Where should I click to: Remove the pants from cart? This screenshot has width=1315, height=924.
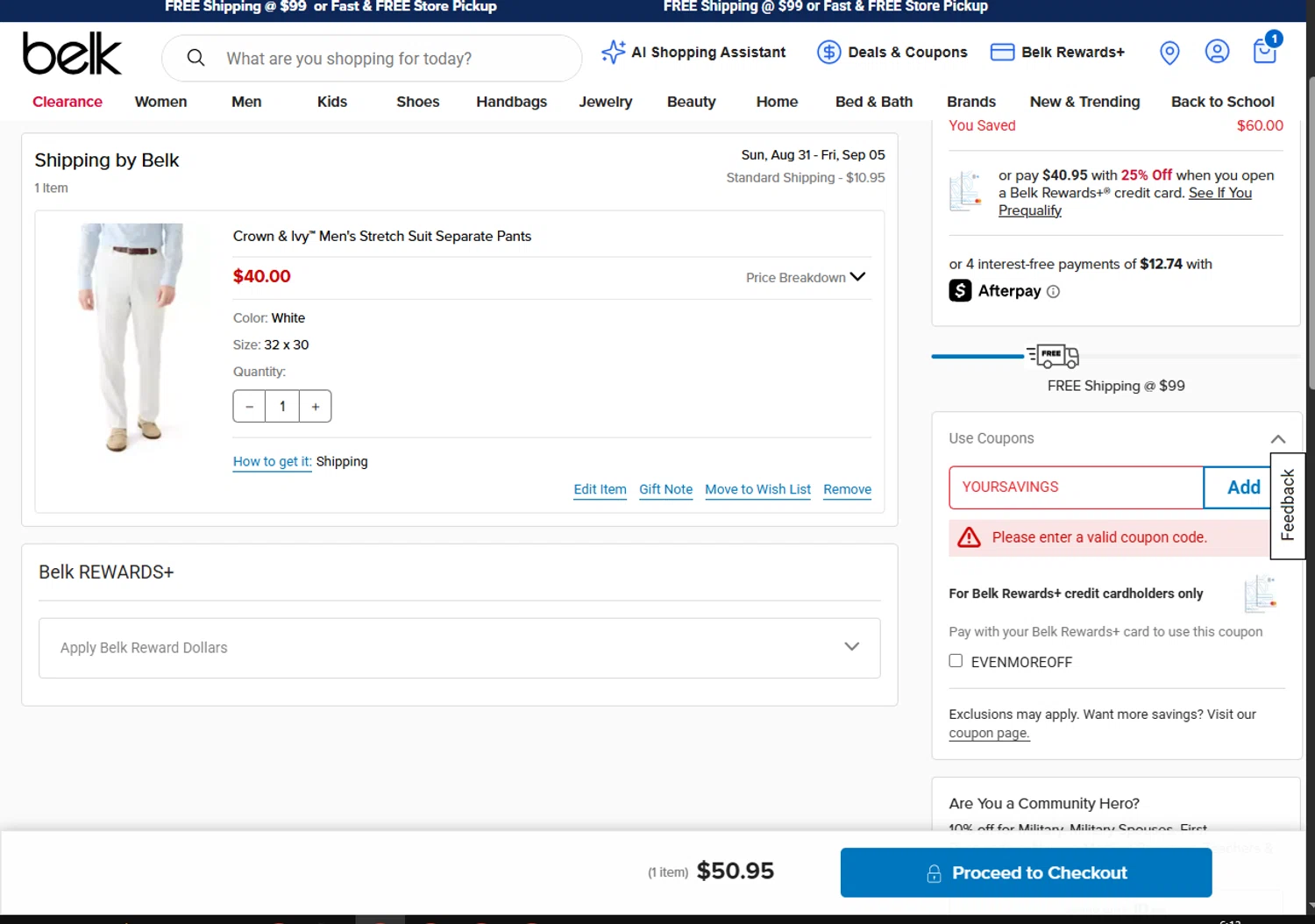[x=848, y=490]
